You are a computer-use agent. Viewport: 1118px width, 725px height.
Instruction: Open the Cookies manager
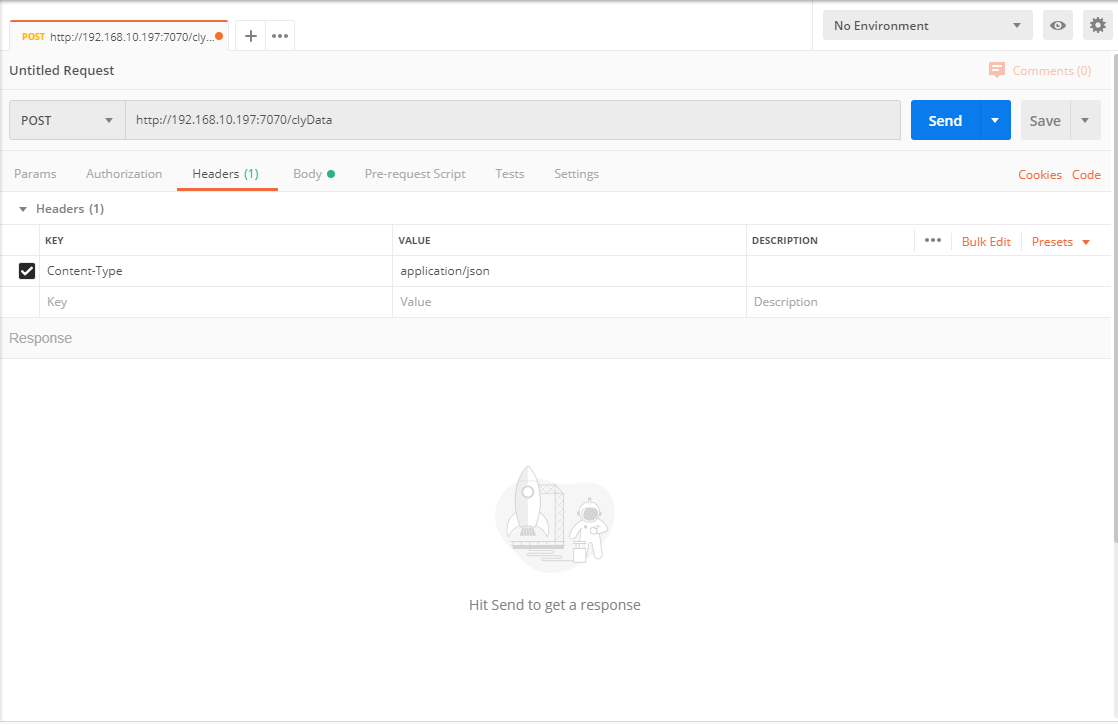(x=1039, y=174)
